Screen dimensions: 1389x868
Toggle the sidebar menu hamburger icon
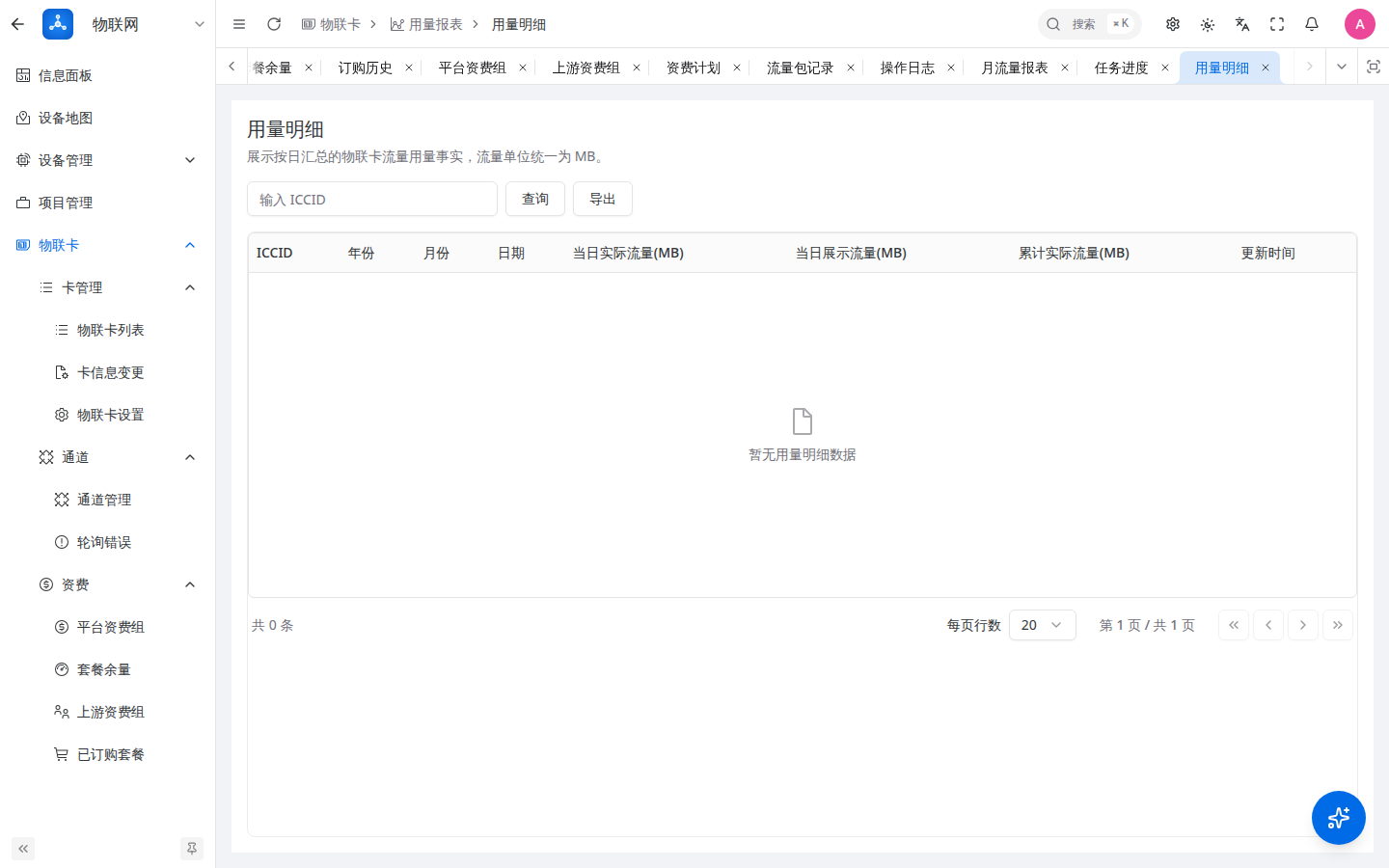pos(239,24)
